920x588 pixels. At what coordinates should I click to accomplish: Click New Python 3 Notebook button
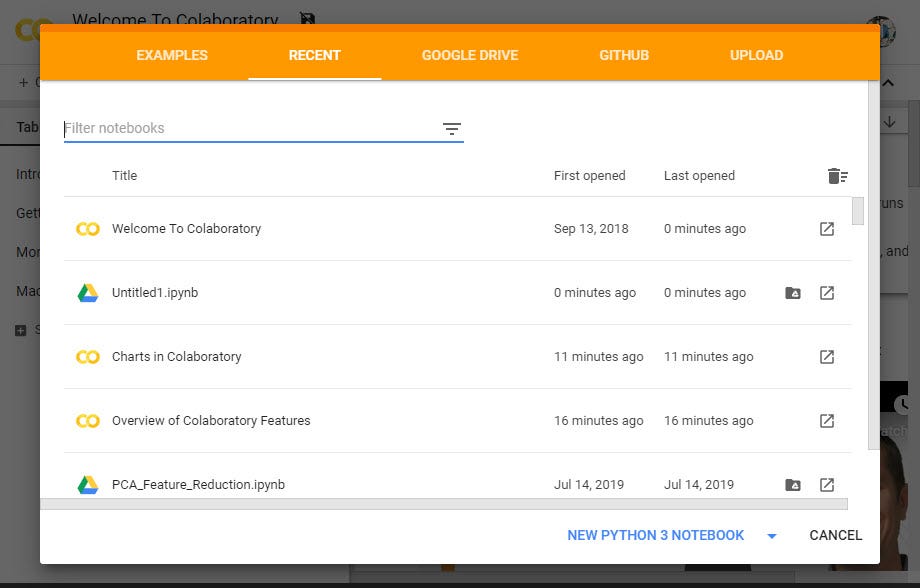pyautogui.click(x=655, y=535)
